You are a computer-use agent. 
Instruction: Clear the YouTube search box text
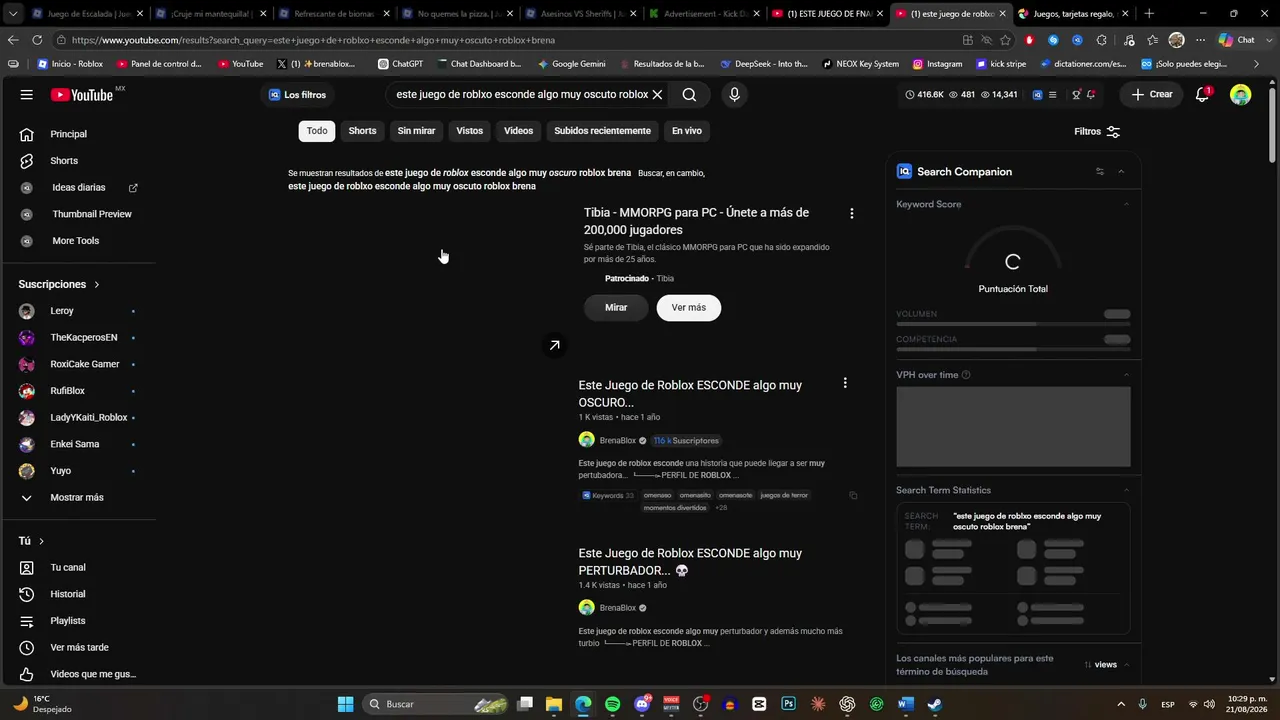pyautogui.click(x=657, y=95)
